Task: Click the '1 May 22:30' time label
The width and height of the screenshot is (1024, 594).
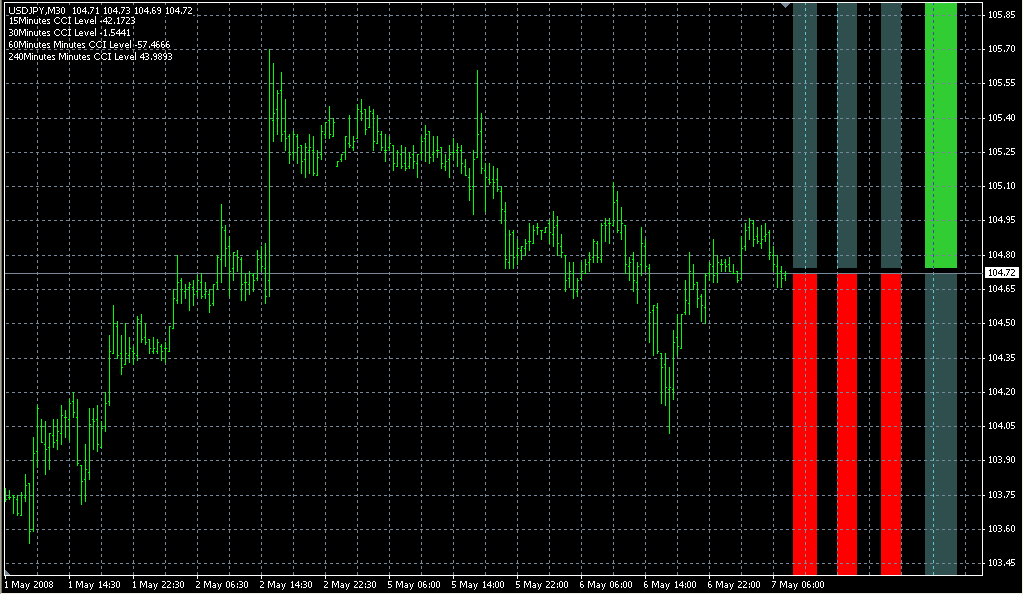Action: 158,585
